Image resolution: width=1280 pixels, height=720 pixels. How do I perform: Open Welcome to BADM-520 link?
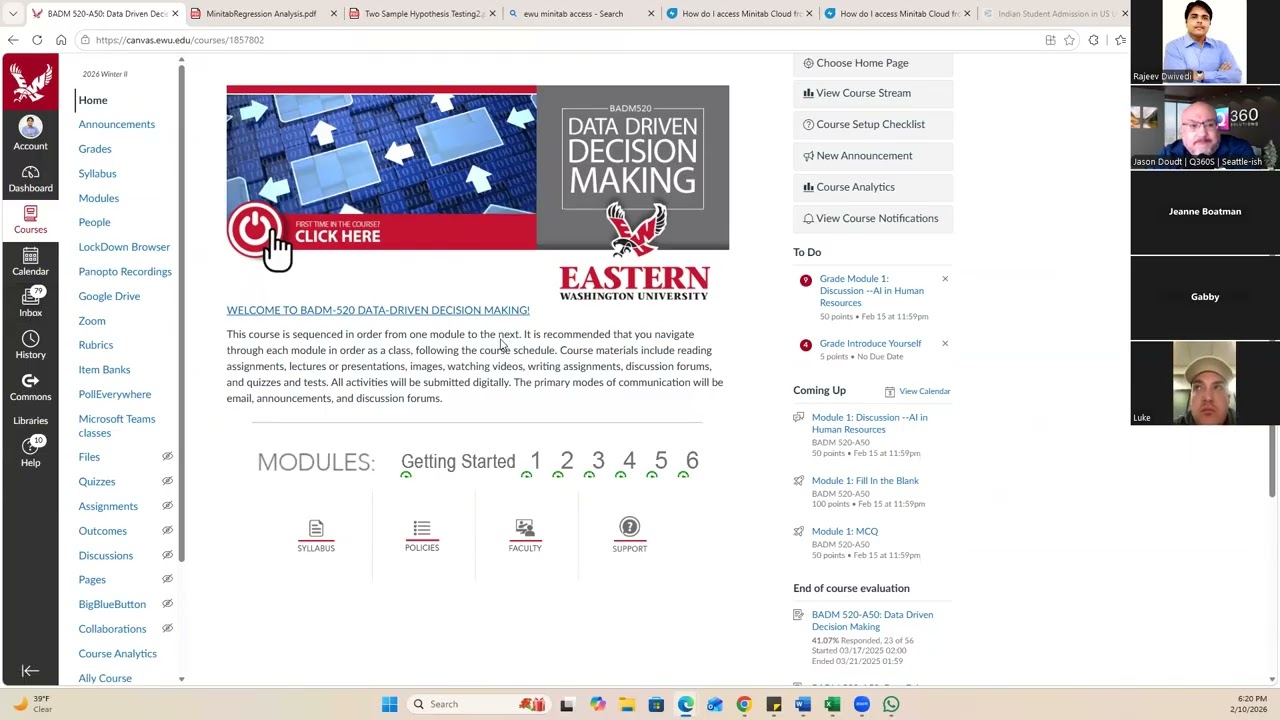(378, 310)
